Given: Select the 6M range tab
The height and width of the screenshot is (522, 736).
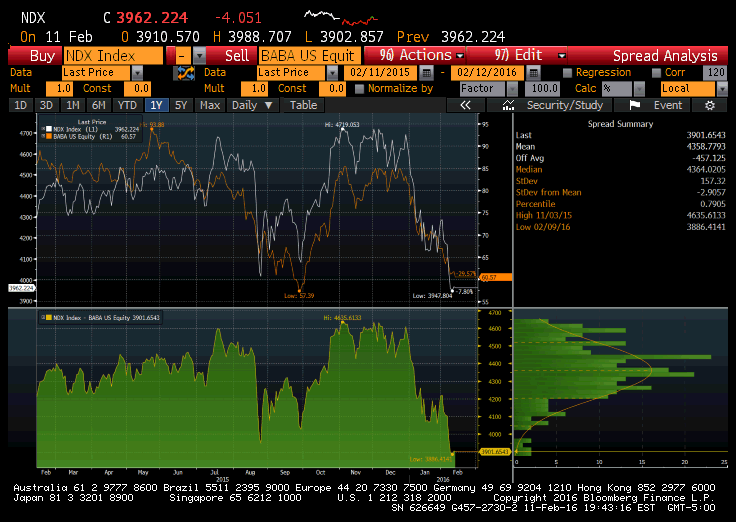Looking at the screenshot, I should tap(99, 105).
